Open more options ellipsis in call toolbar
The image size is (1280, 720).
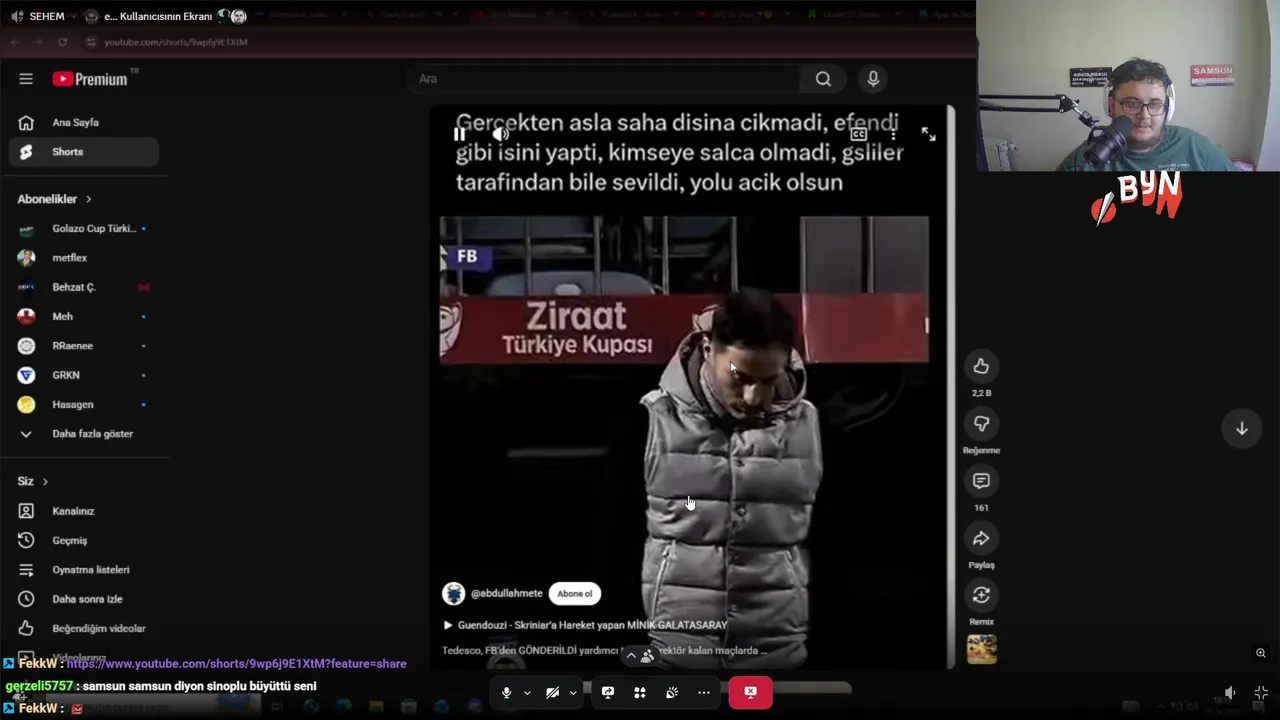tap(704, 692)
